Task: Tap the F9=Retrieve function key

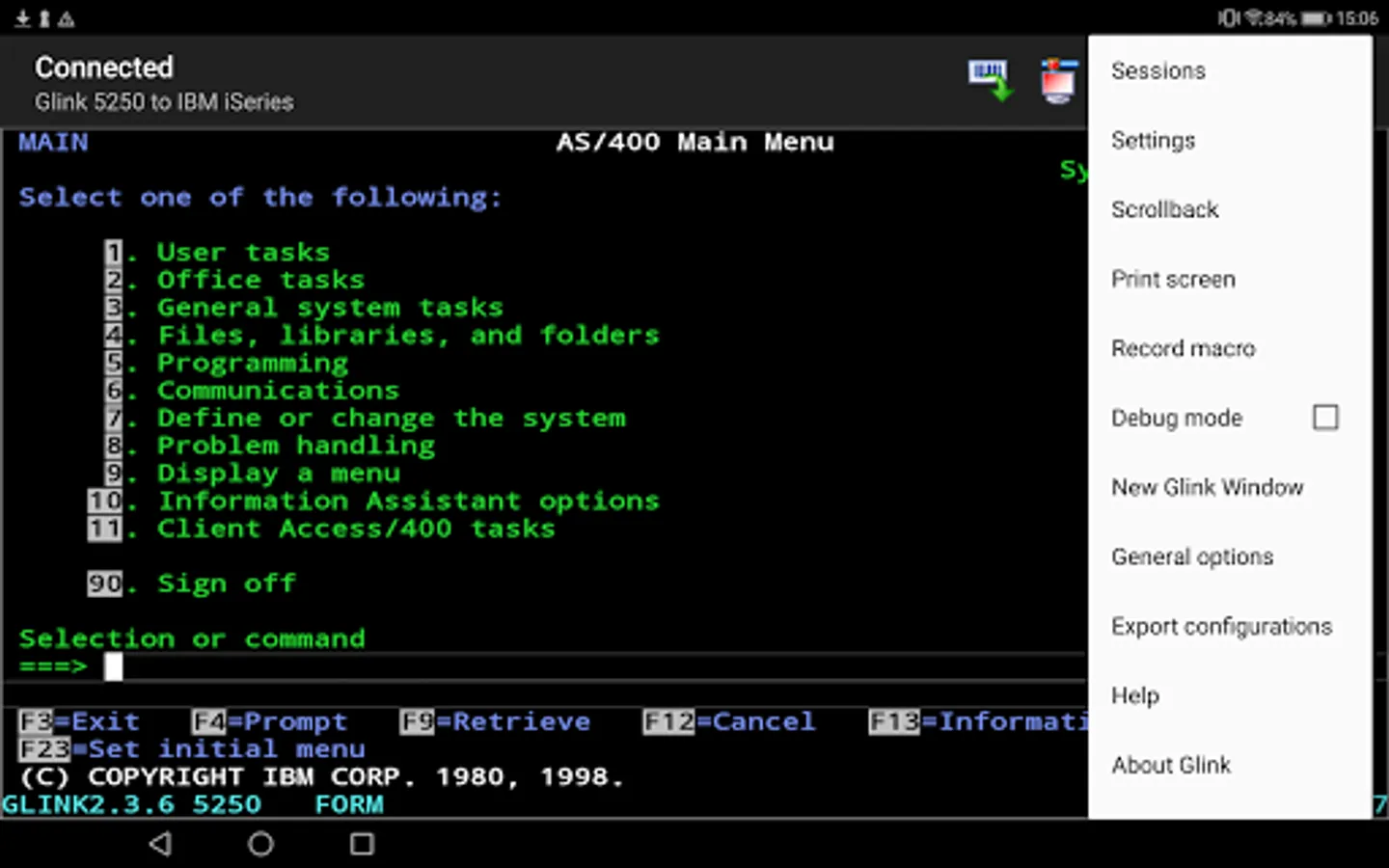Action: 495,721
